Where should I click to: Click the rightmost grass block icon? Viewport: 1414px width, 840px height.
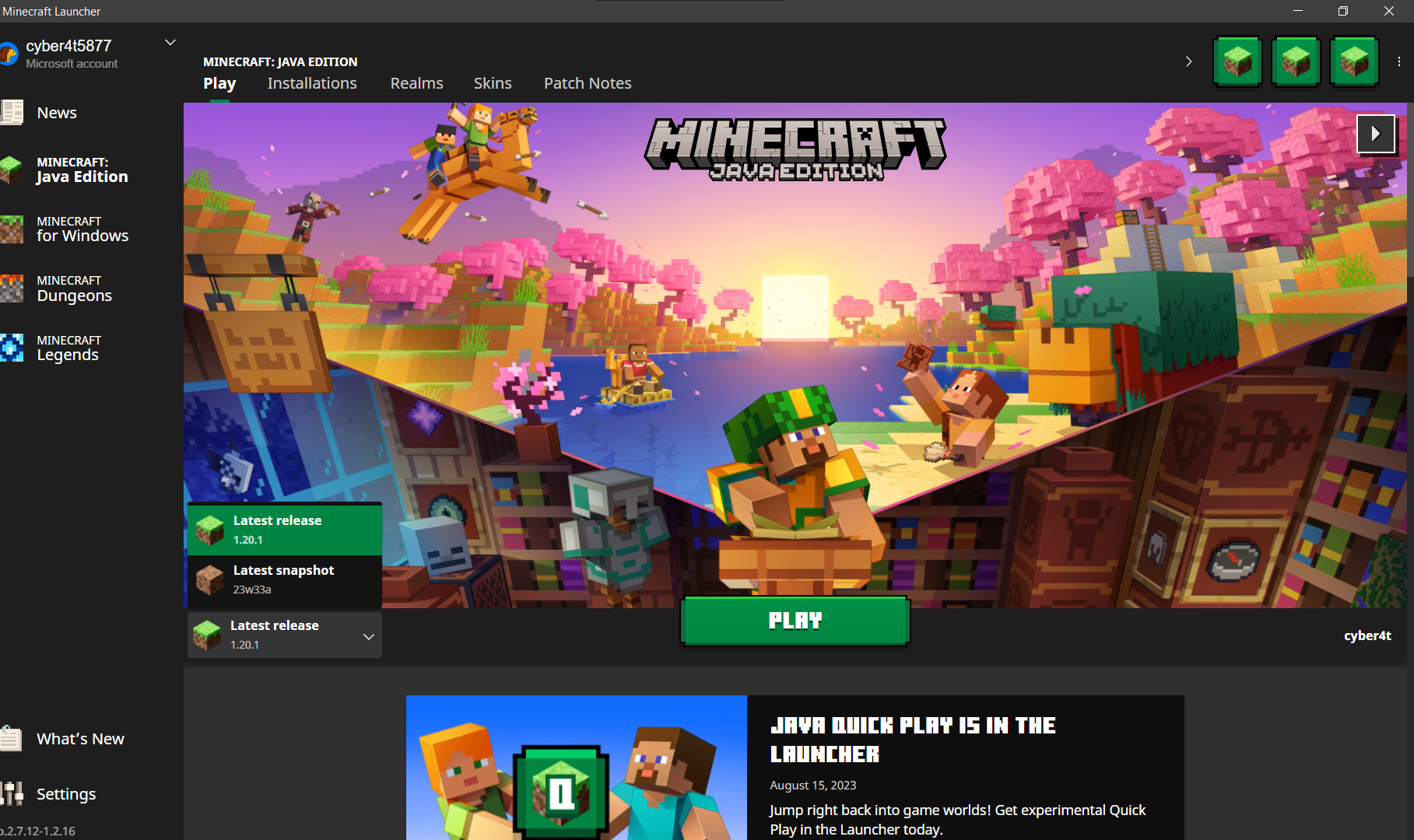click(x=1354, y=61)
